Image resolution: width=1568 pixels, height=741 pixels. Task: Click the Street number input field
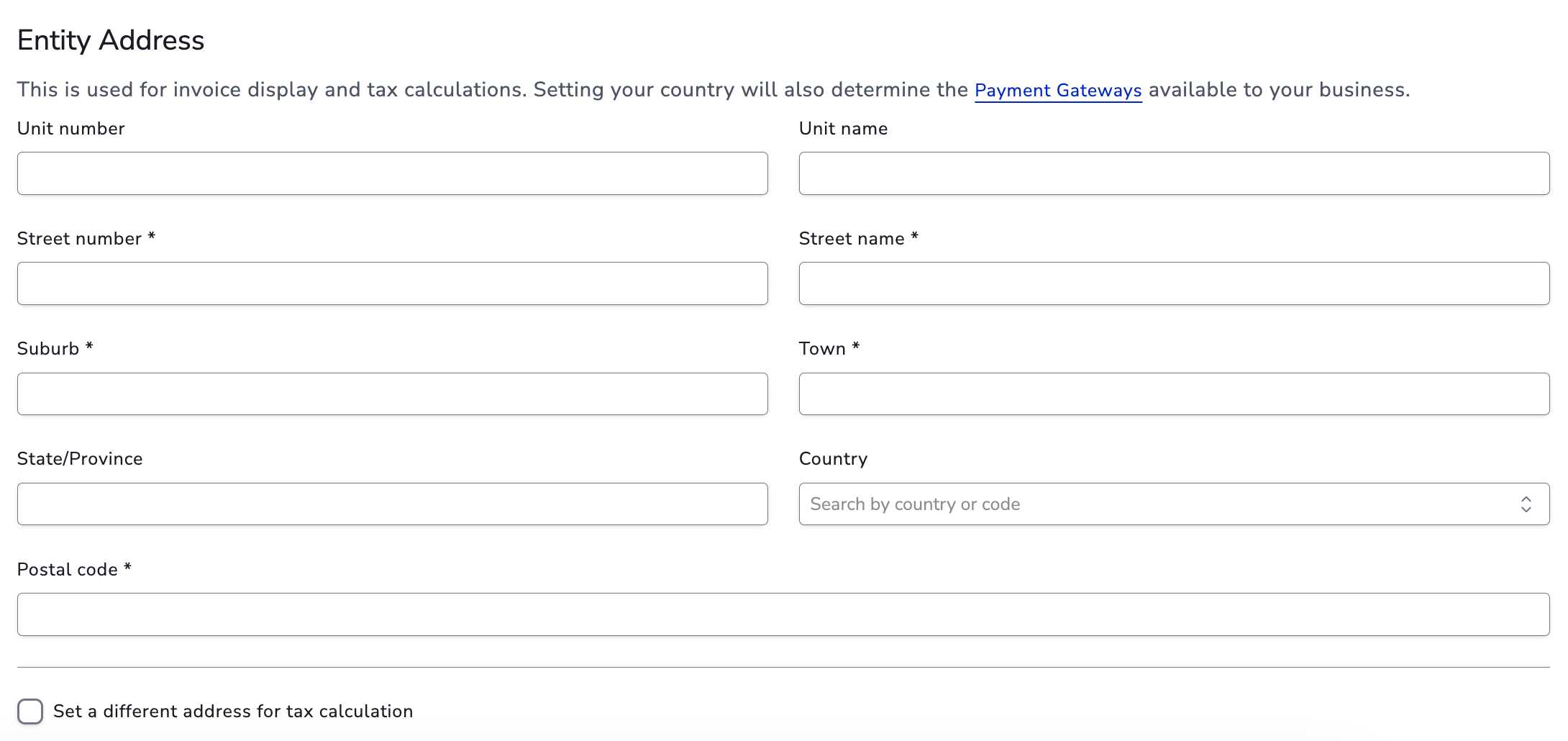[x=392, y=283]
